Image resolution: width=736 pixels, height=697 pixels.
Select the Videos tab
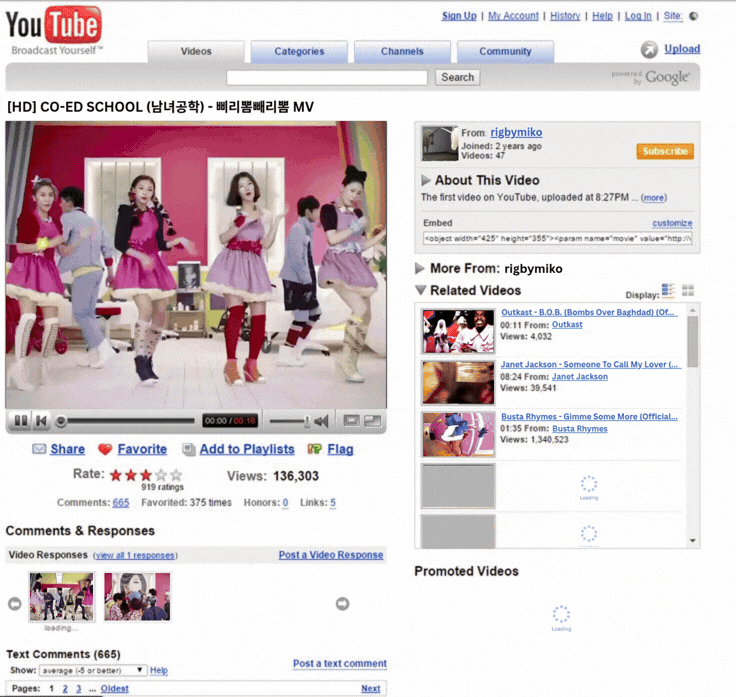click(196, 52)
